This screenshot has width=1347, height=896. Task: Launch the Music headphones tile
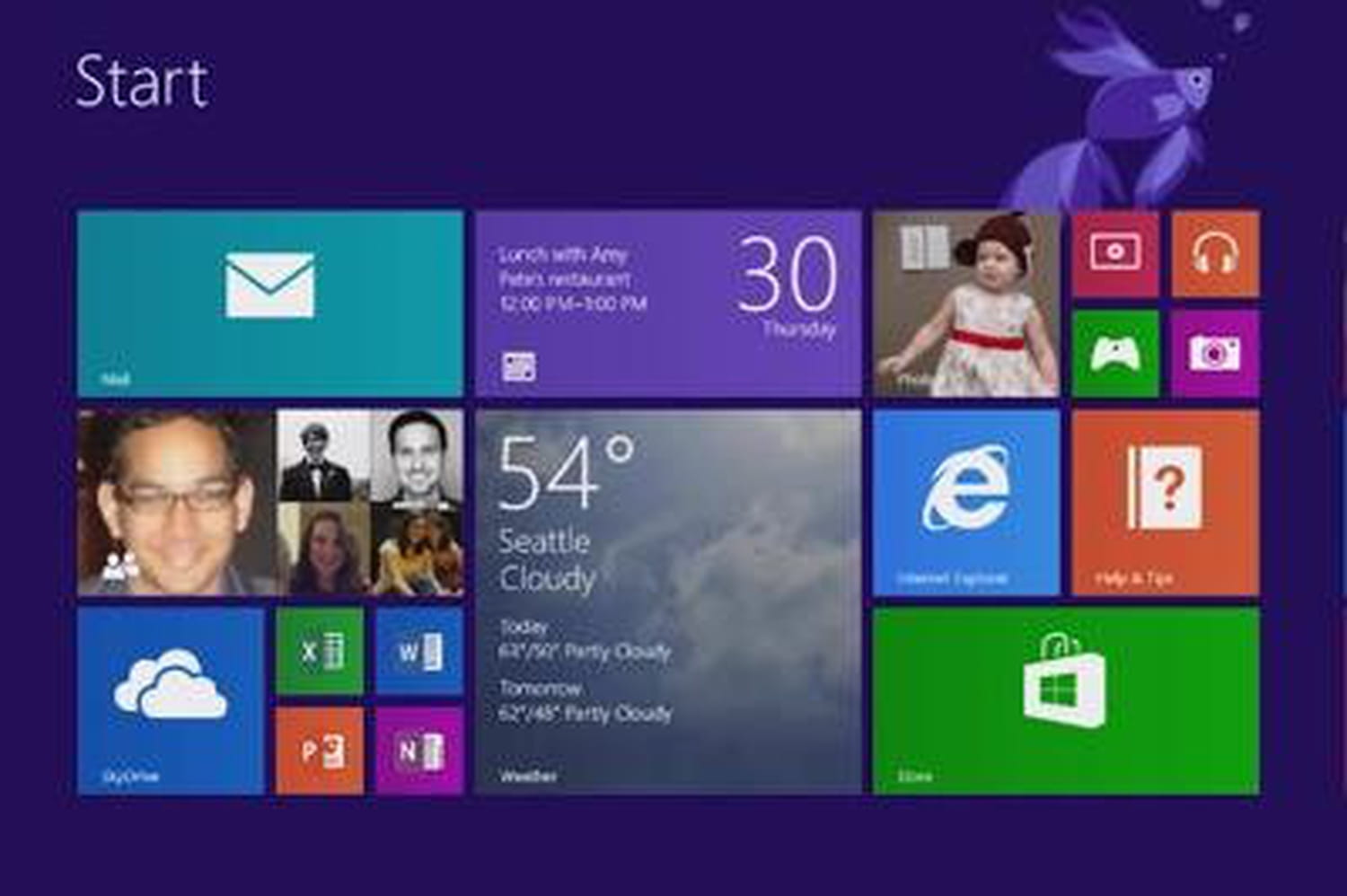point(1215,254)
